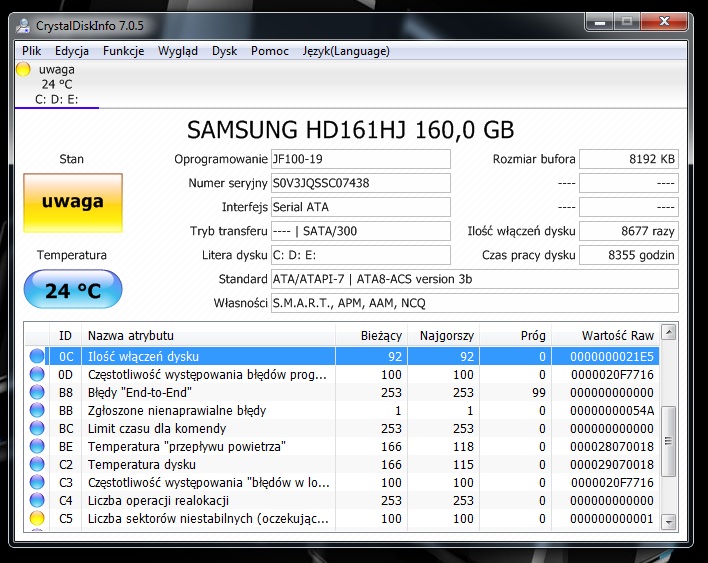Image resolution: width=708 pixels, height=563 pixels.
Task: Click the Litera dysku field C: D: E:
Action: [360, 255]
